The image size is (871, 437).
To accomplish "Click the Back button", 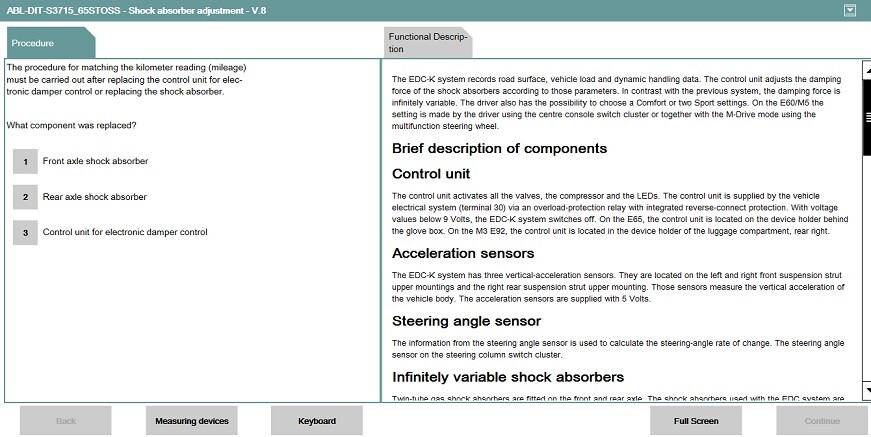I will pos(66,421).
